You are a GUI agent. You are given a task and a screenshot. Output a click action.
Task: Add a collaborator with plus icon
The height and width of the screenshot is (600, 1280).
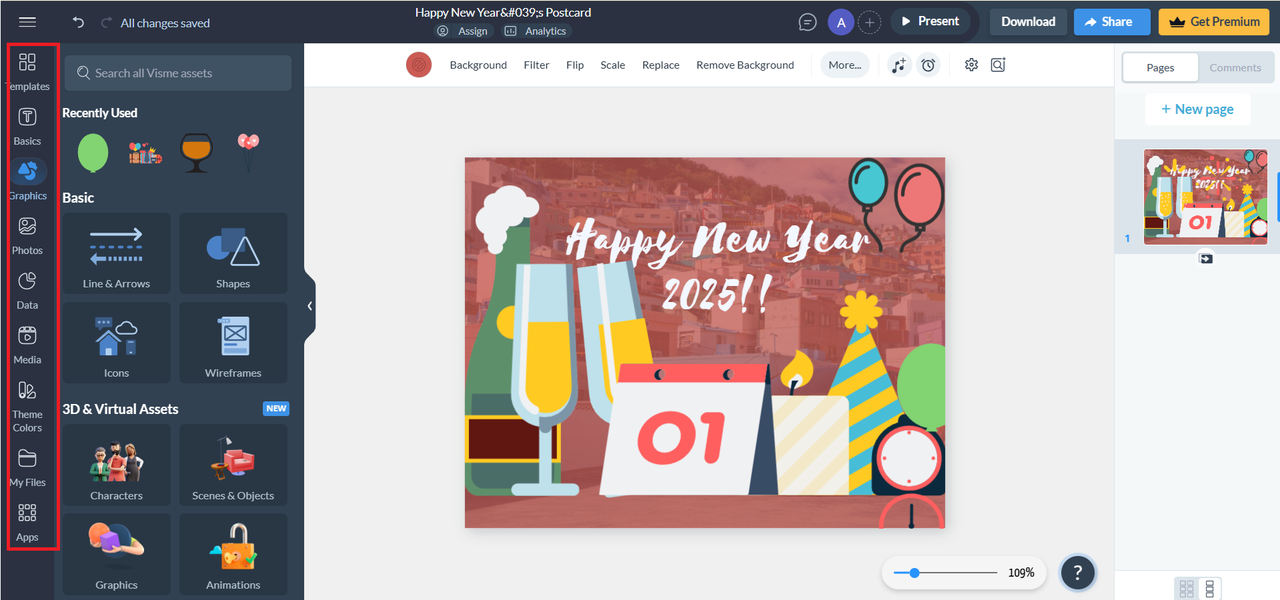(x=870, y=22)
